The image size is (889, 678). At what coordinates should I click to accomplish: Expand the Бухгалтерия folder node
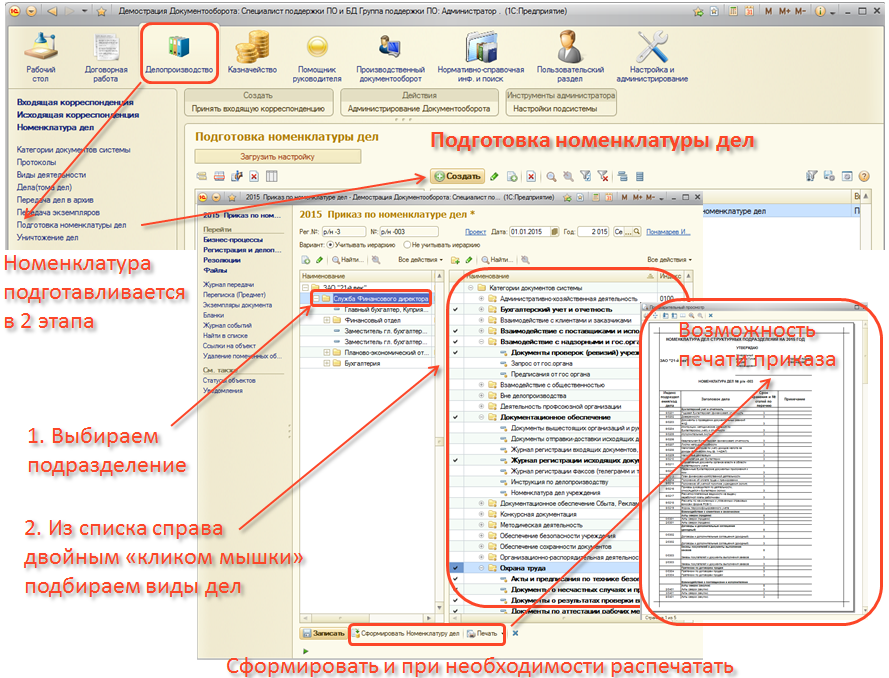(326, 365)
